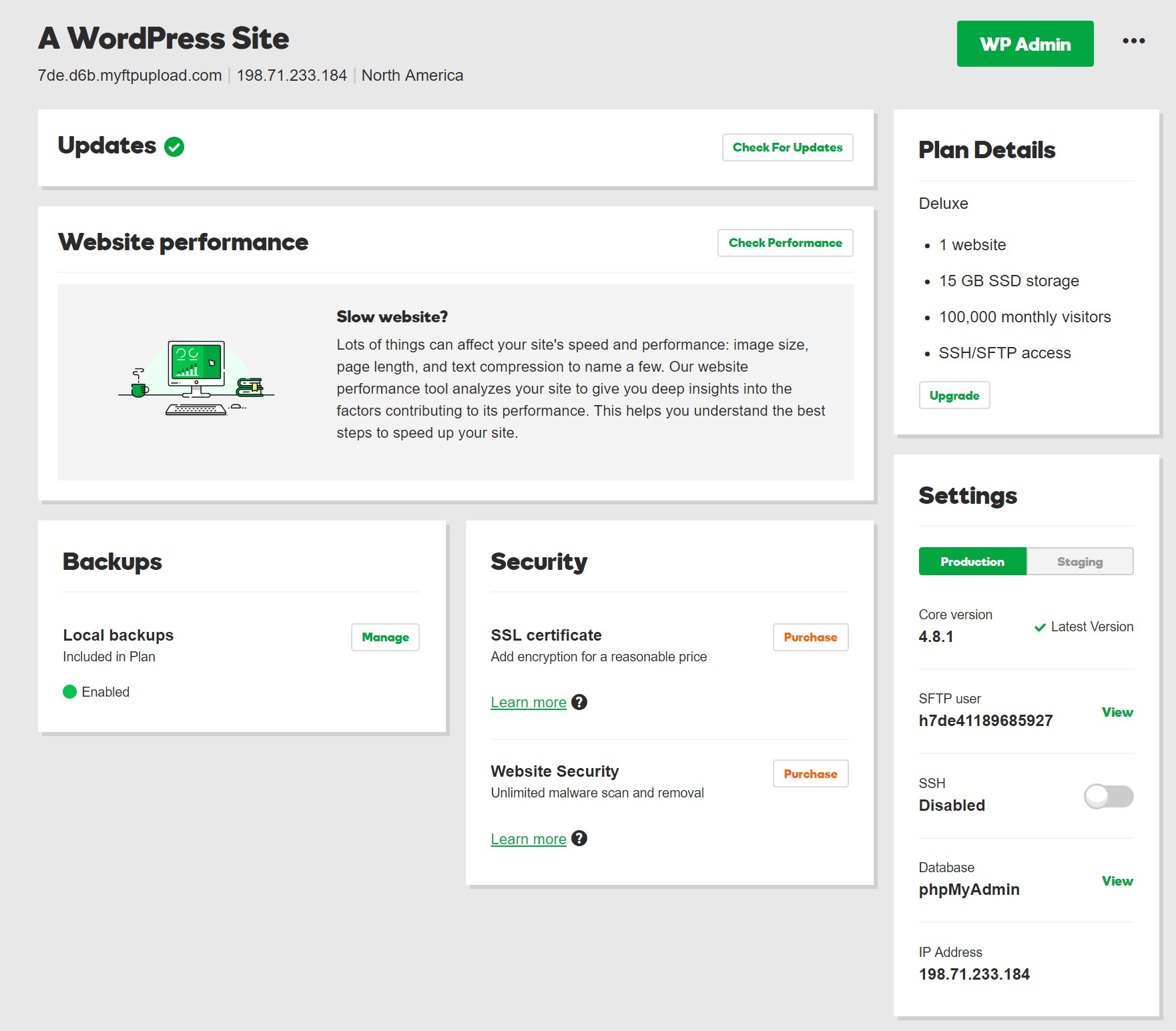The width and height of the screenshot is (1176, 1031).
Task: Open the three-dot more options menu
Action: tap(1133, 41)
